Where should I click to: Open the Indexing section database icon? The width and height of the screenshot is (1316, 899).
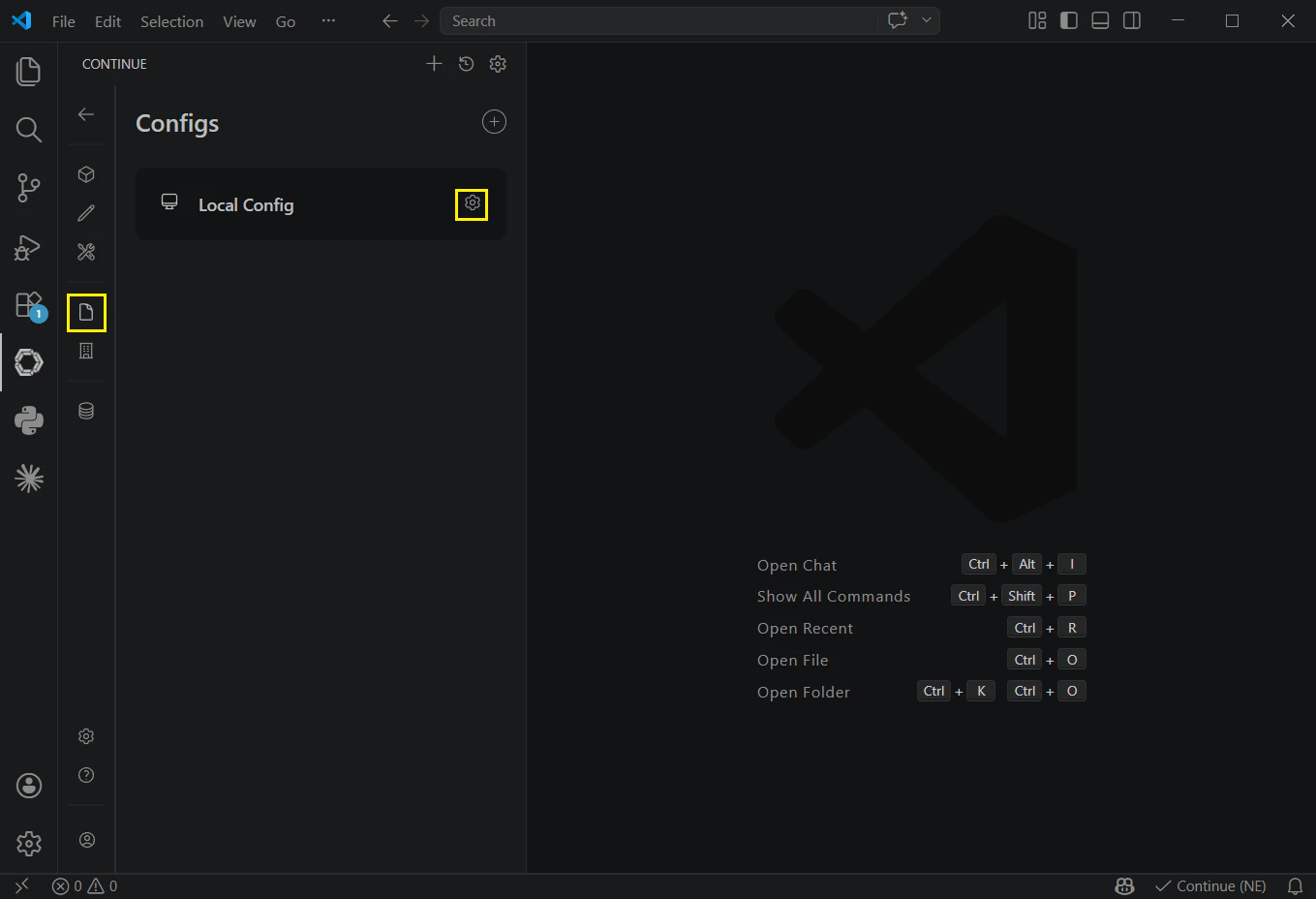pos(86,411)
